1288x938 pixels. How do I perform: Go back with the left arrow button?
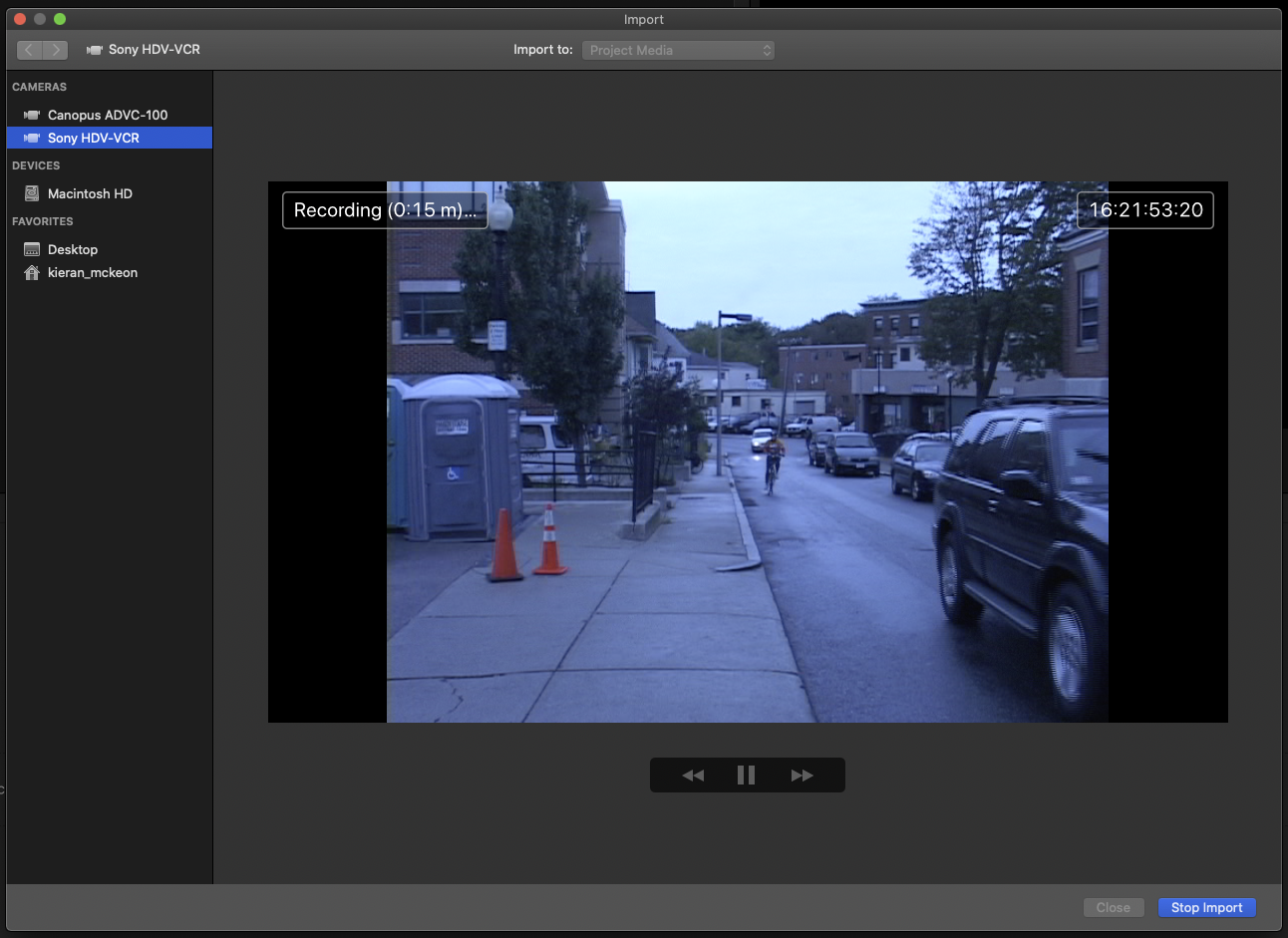coord(30,50)
